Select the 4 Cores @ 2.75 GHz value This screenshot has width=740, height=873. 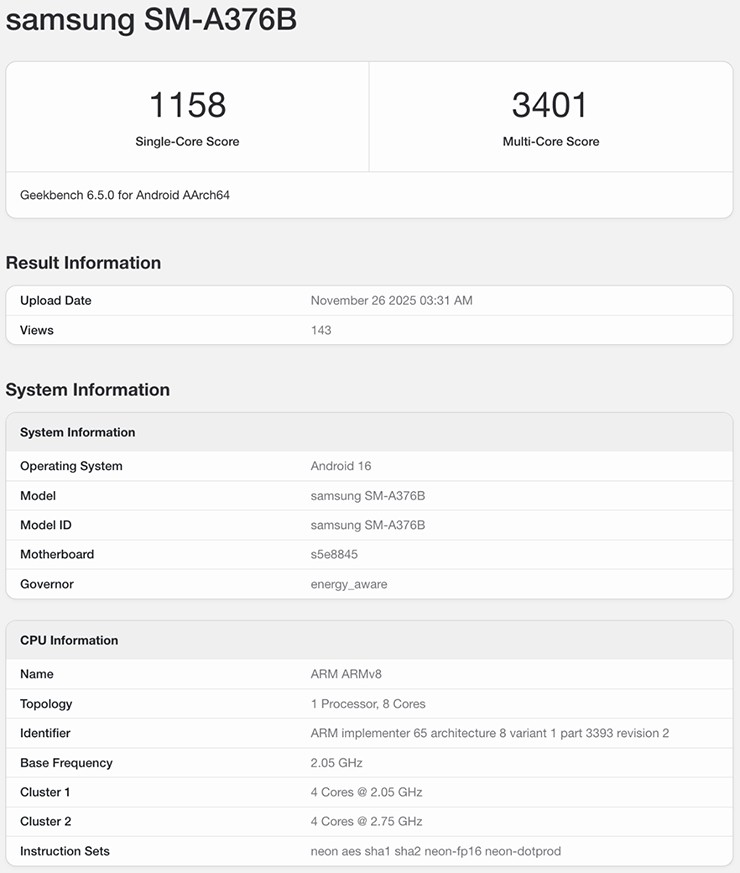pyautogui.click(x=366, y=822)
